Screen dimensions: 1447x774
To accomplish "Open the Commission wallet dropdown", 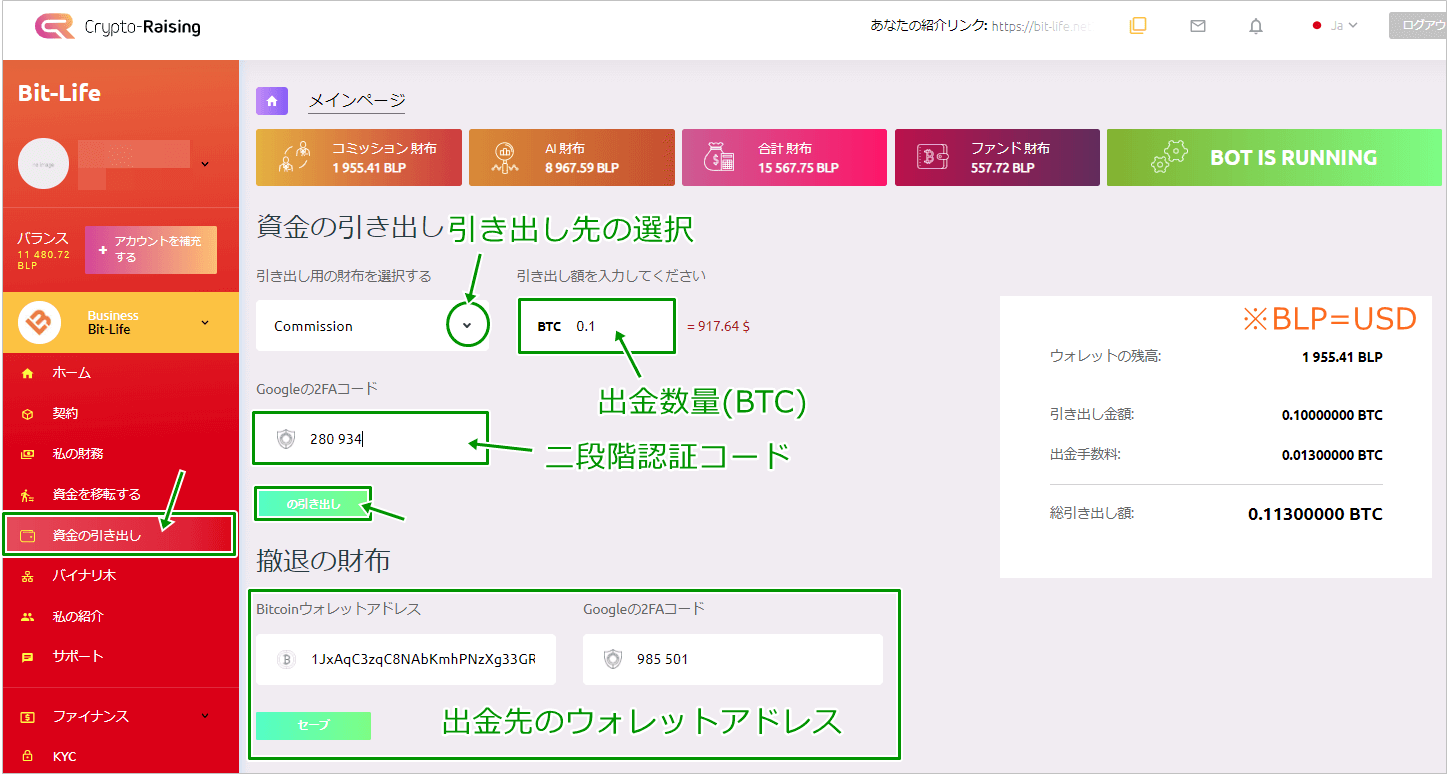I will (372, 326).
